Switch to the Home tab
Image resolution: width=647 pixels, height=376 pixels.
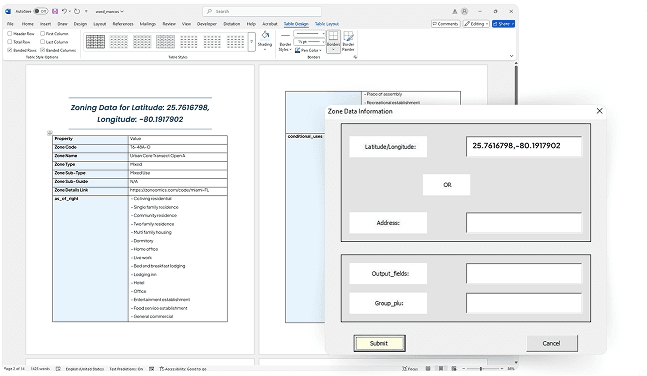pyautogui.click(x=28, y=24)
